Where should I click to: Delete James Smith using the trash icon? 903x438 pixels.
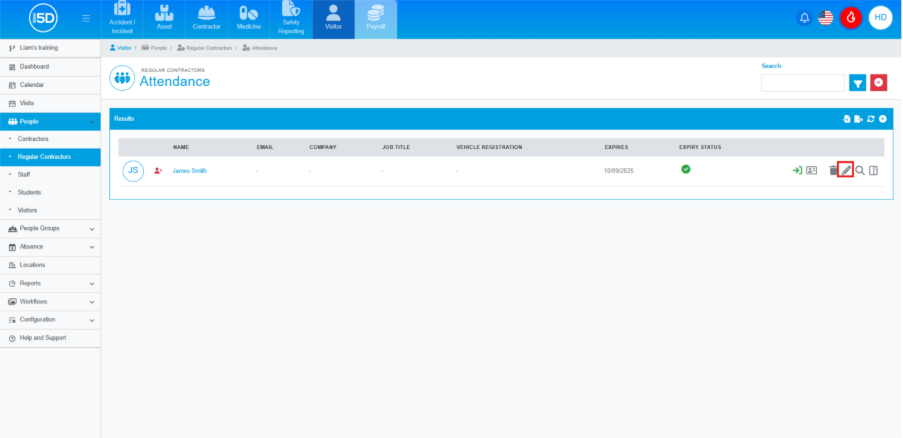coord(834,171)
